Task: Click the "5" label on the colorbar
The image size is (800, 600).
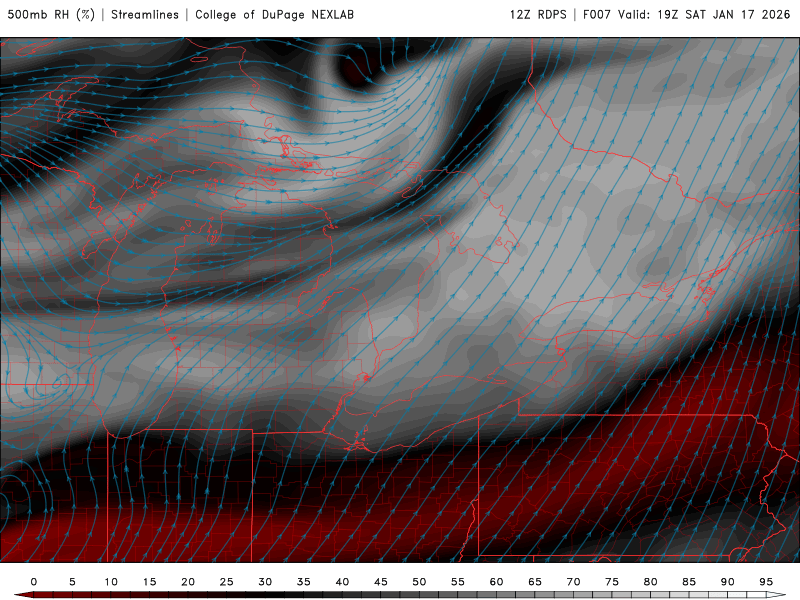Action: pyautogui.click(x=72, y=582)
